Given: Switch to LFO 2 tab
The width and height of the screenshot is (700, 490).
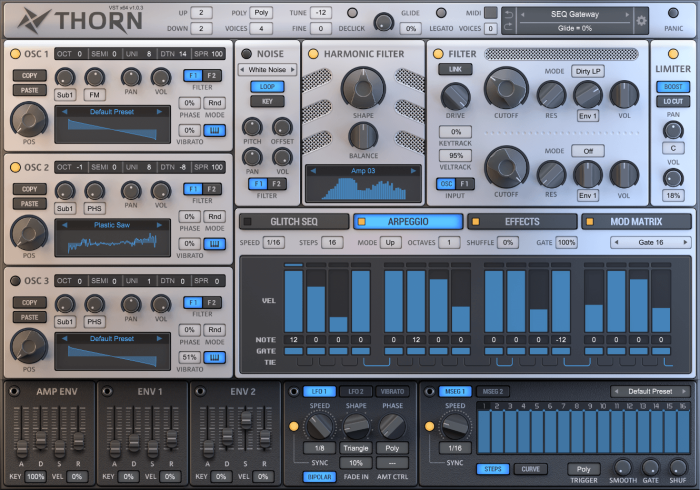Looking at the screenshot, I should coord(356,391).
